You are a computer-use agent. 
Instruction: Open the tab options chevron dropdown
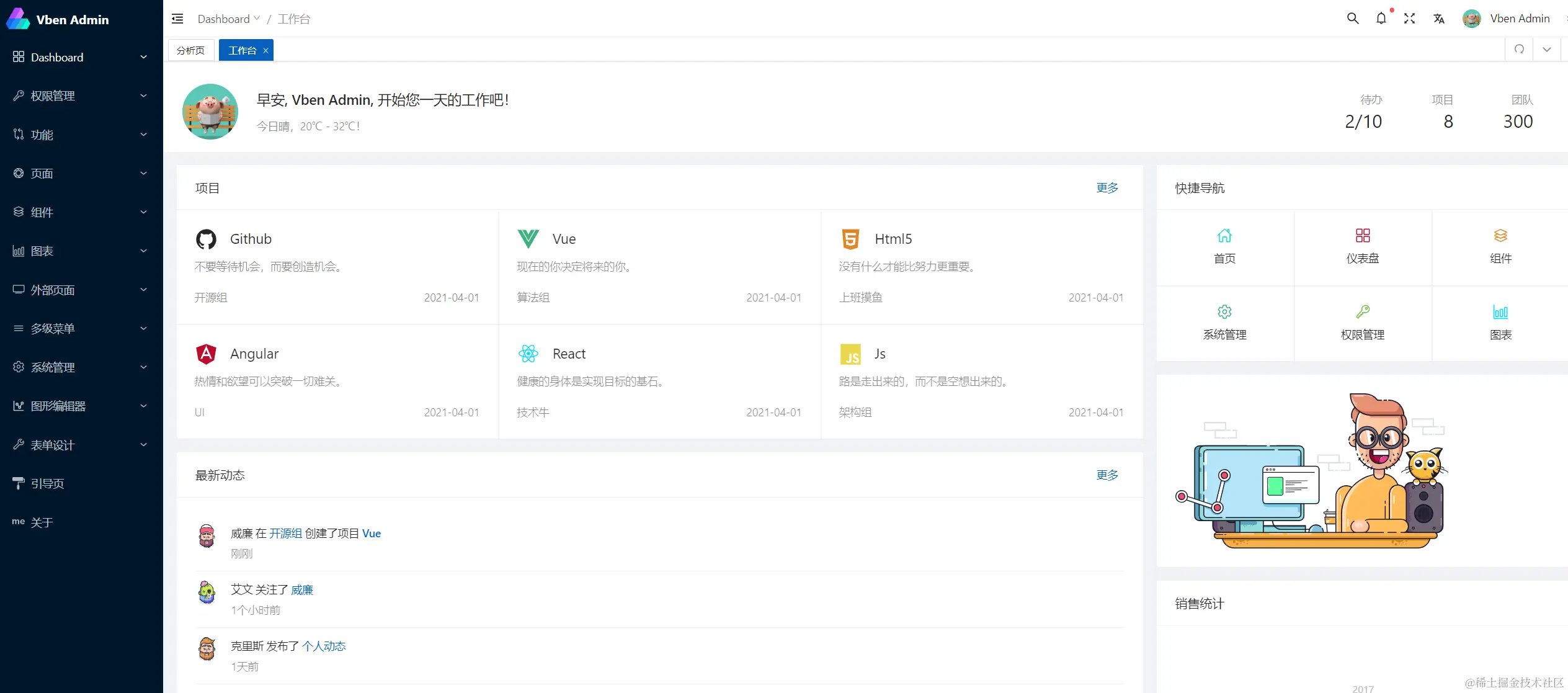(x=1547, y=50)
